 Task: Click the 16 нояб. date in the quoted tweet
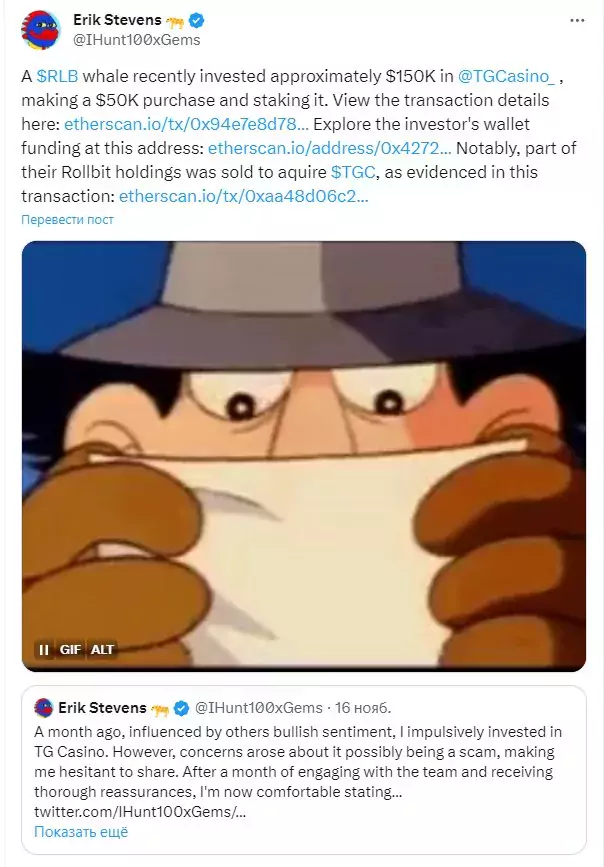363,708
